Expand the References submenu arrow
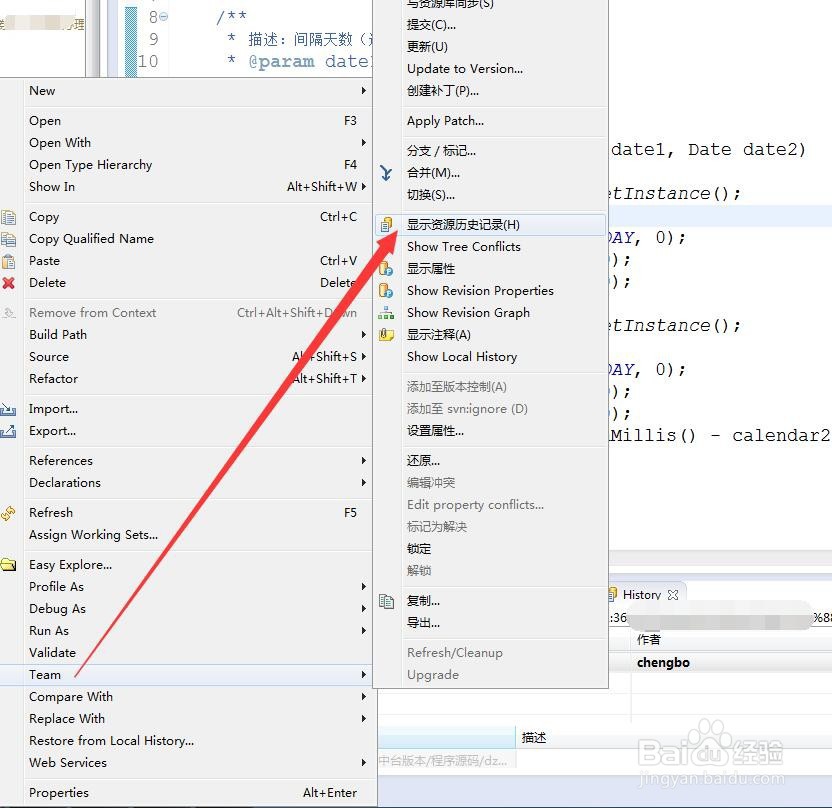832x808 pixels. click(363, 461)
